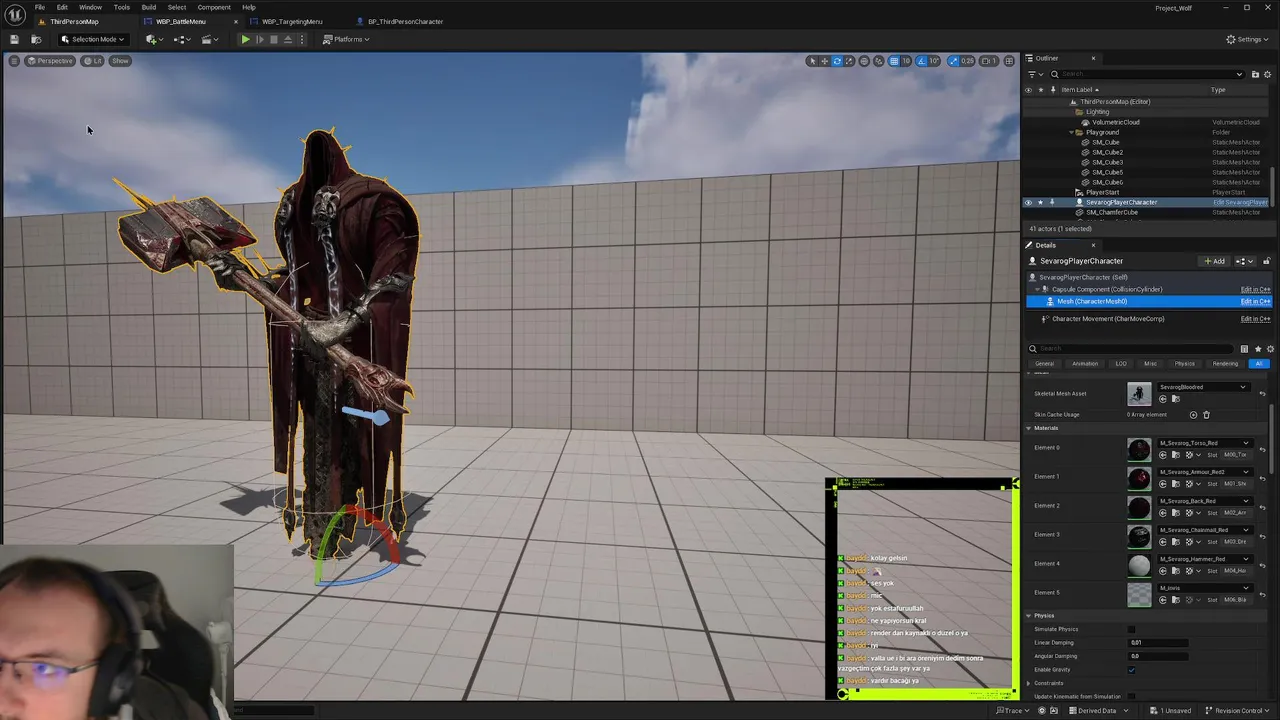
Task: Toggle scale snapping in viewport toolbar
Action: tap(954, 61)
